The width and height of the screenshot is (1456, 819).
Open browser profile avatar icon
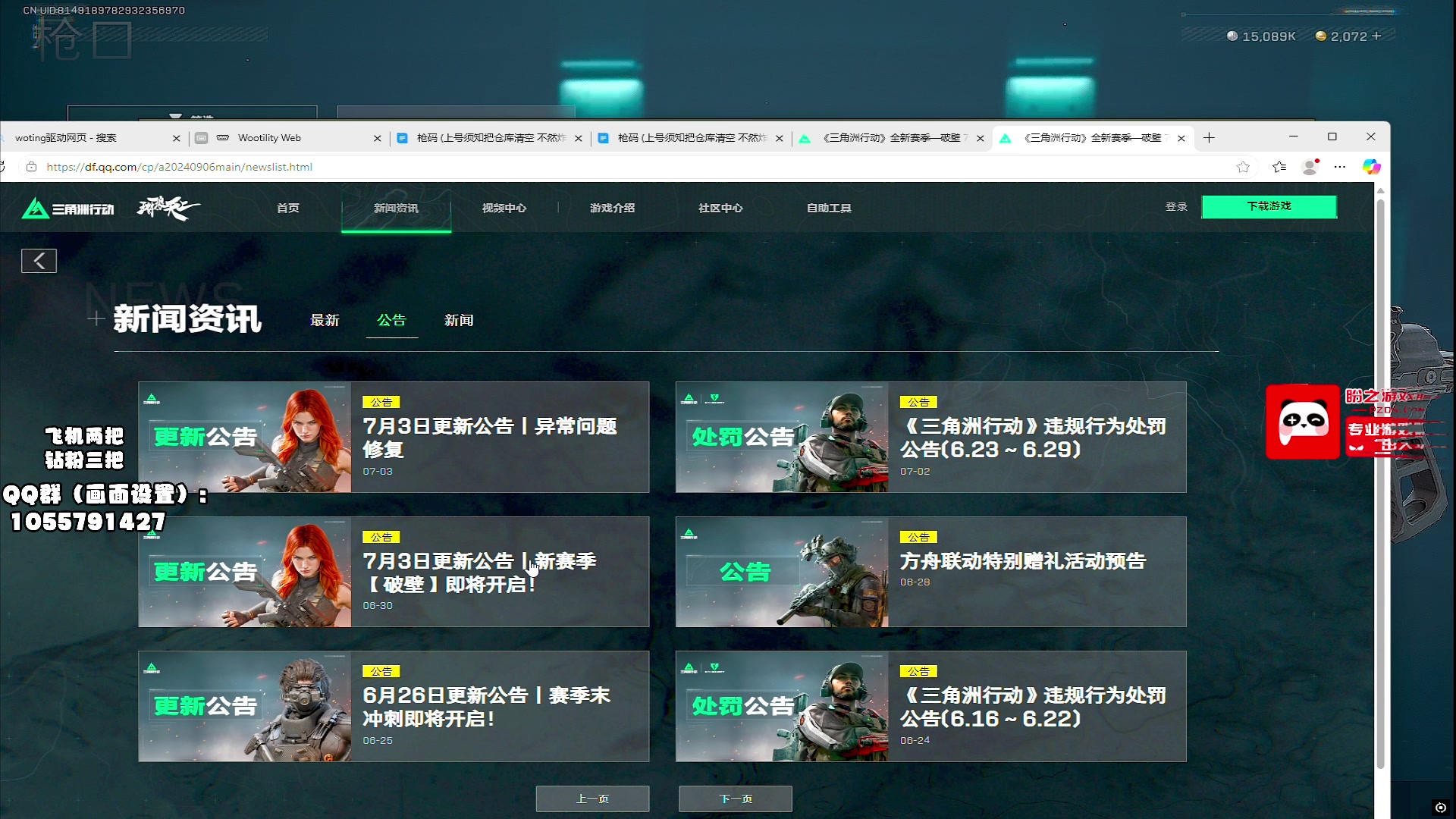point(1310,167)
